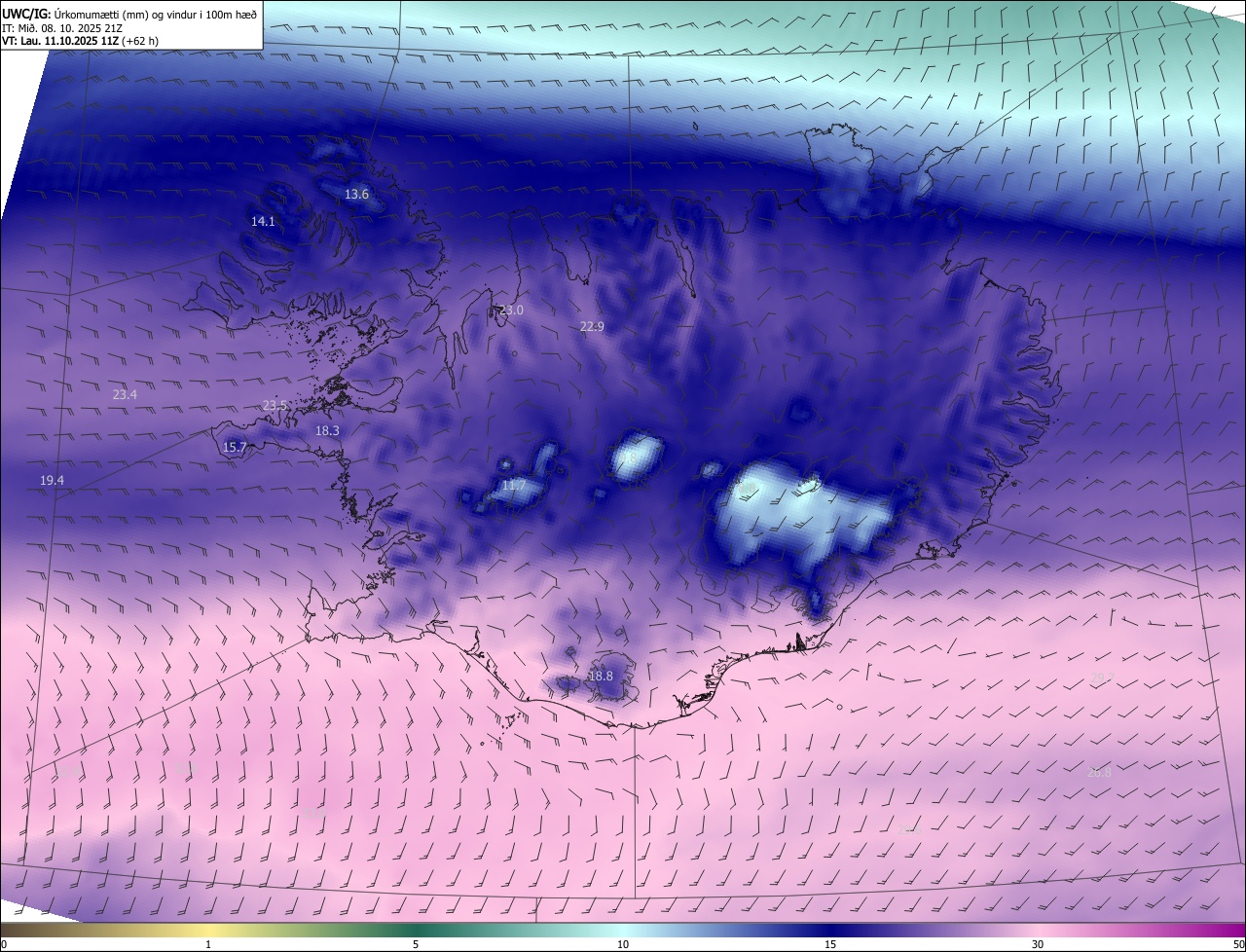Screen dimensions: 1246x952
Task: Click the 29.7 value label on the map
Action: click(x=1102, y=677)
